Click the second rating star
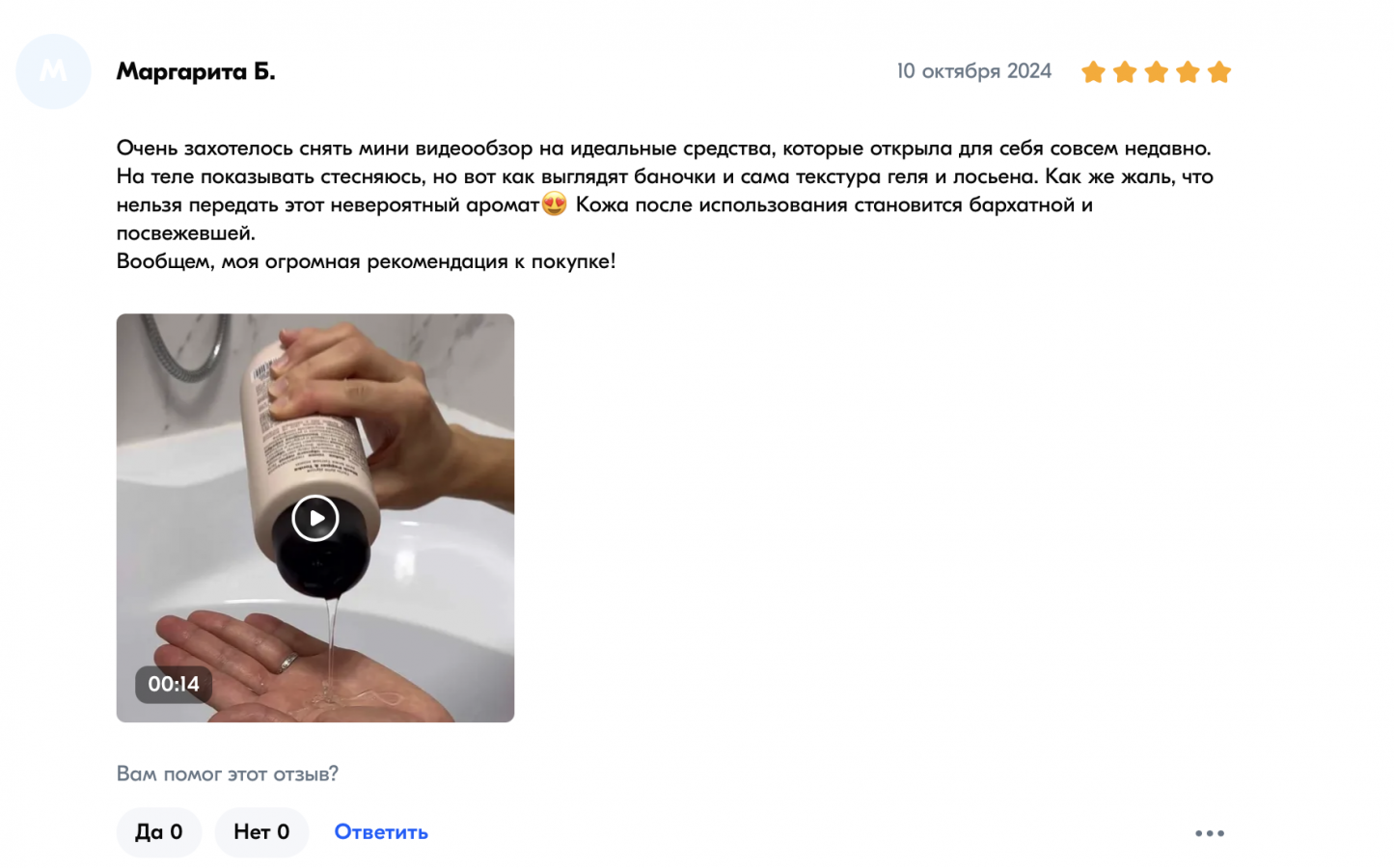Viewport: 1394px width, 868px height. [1125, 72]
